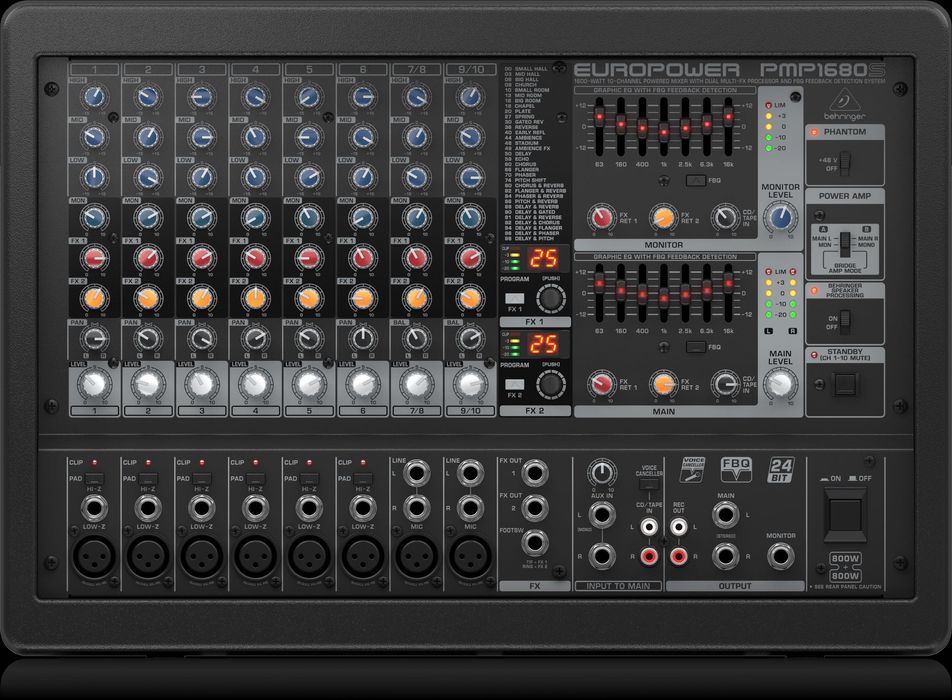Click the Monitor FX RET 2 orange knob
952x700 pixels.
[663, 217]
